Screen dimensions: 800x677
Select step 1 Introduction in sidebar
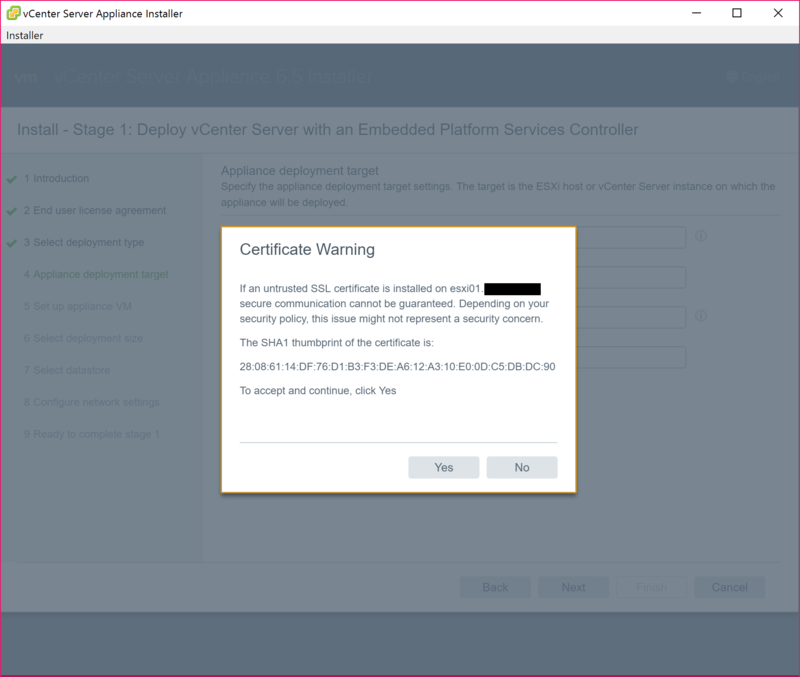[x=56, y=179]
